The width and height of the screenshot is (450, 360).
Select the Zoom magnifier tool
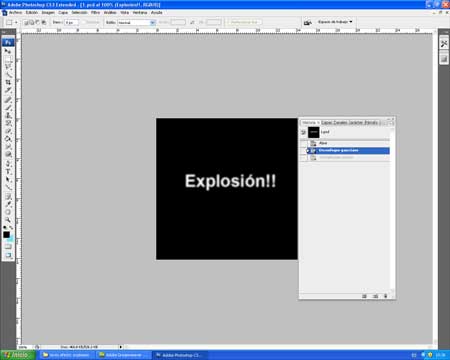pos(8,220)
